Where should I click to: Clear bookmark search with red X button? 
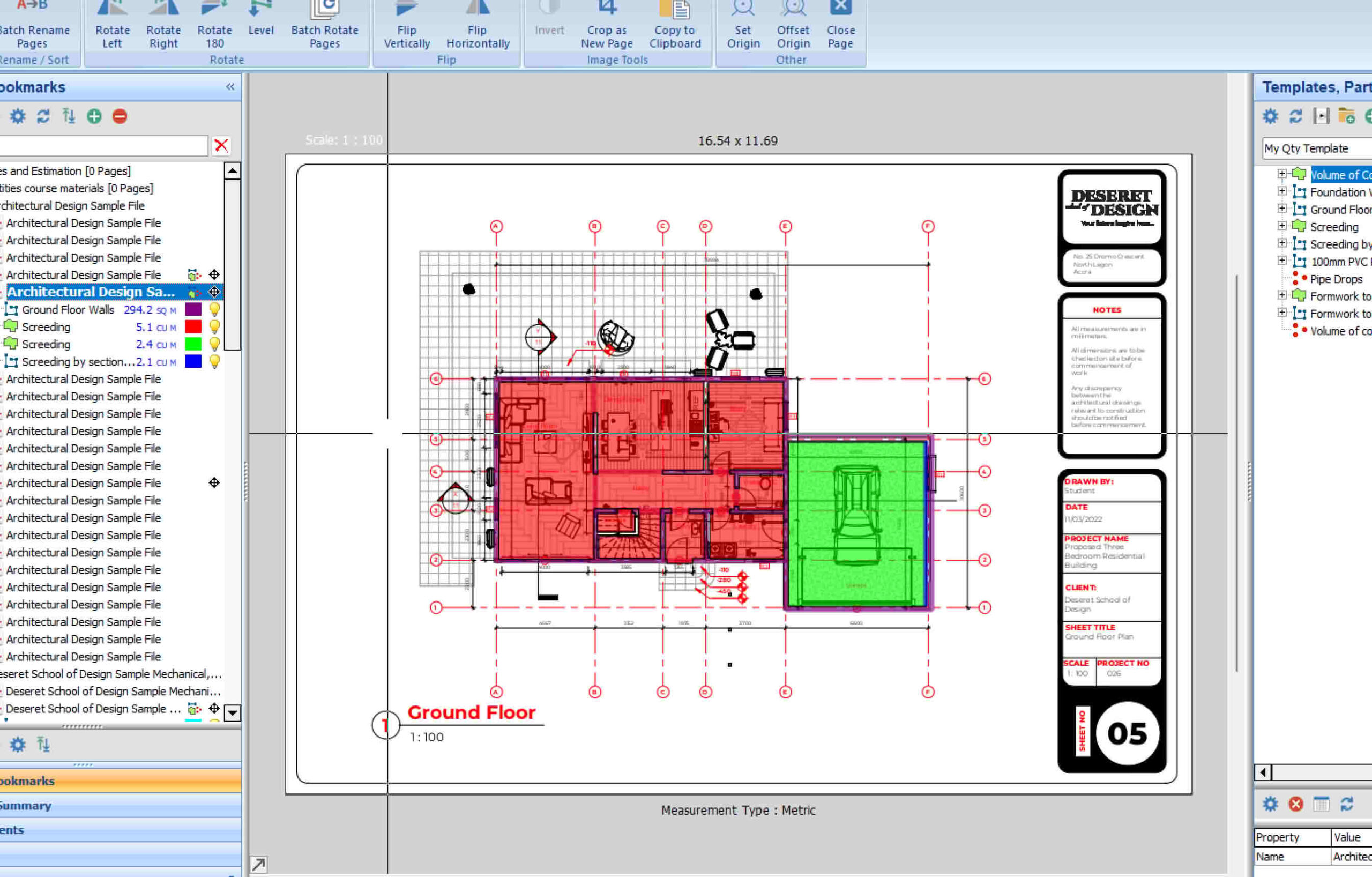coord(221,145)
